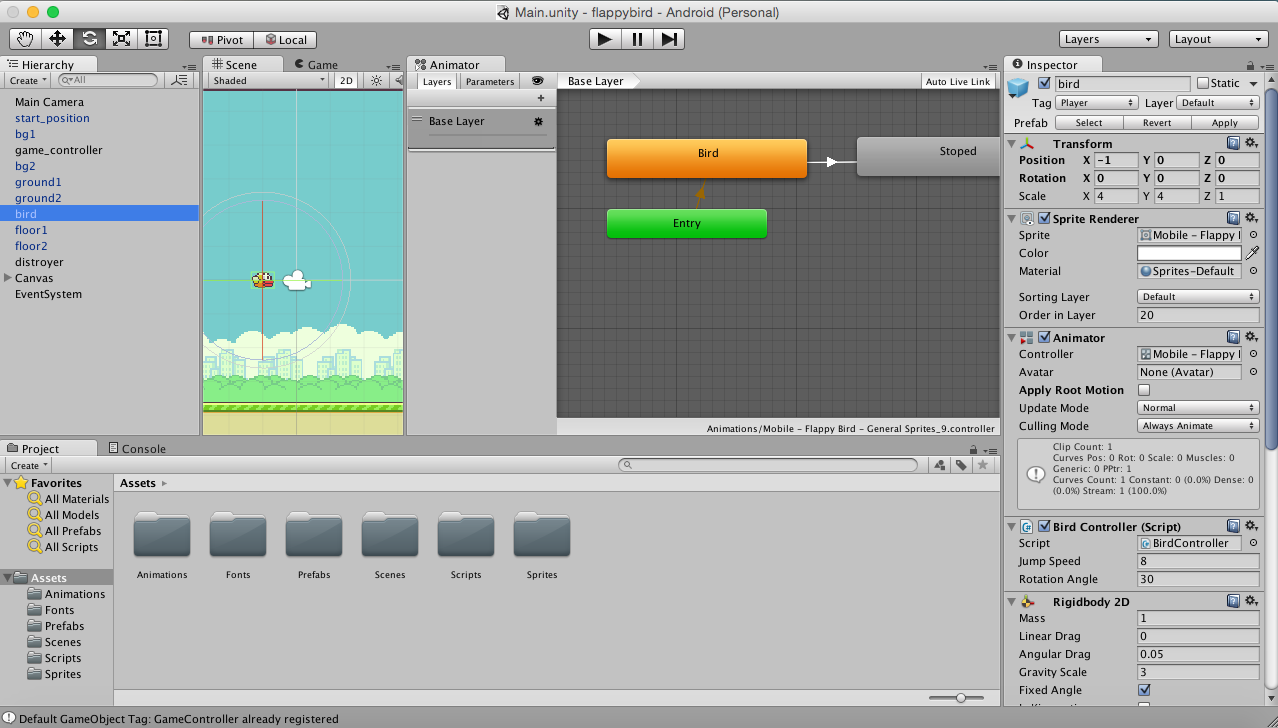Search by label in Project
This screenshot has height=728, width=1278.
960,465
